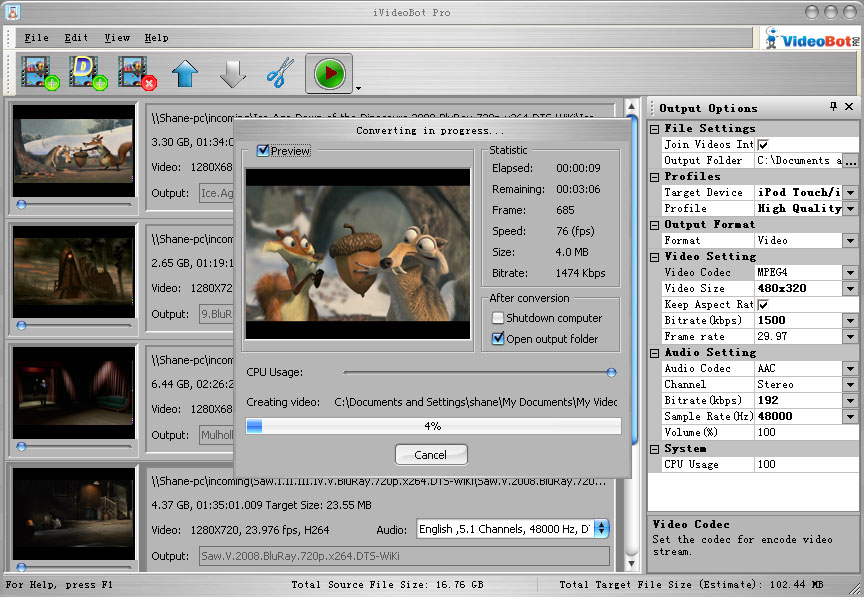This screenshot has height=597, width=864.
Task: Adjust the CPU Usage slider handle
Action: 611,373
